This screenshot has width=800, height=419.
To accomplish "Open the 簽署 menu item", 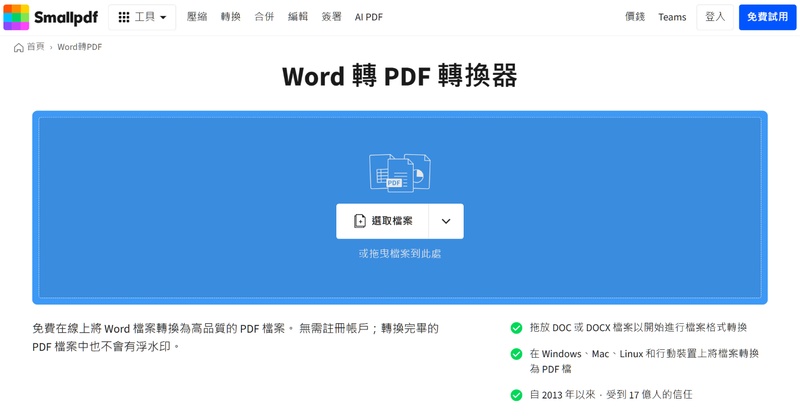I will coord(331,17).
